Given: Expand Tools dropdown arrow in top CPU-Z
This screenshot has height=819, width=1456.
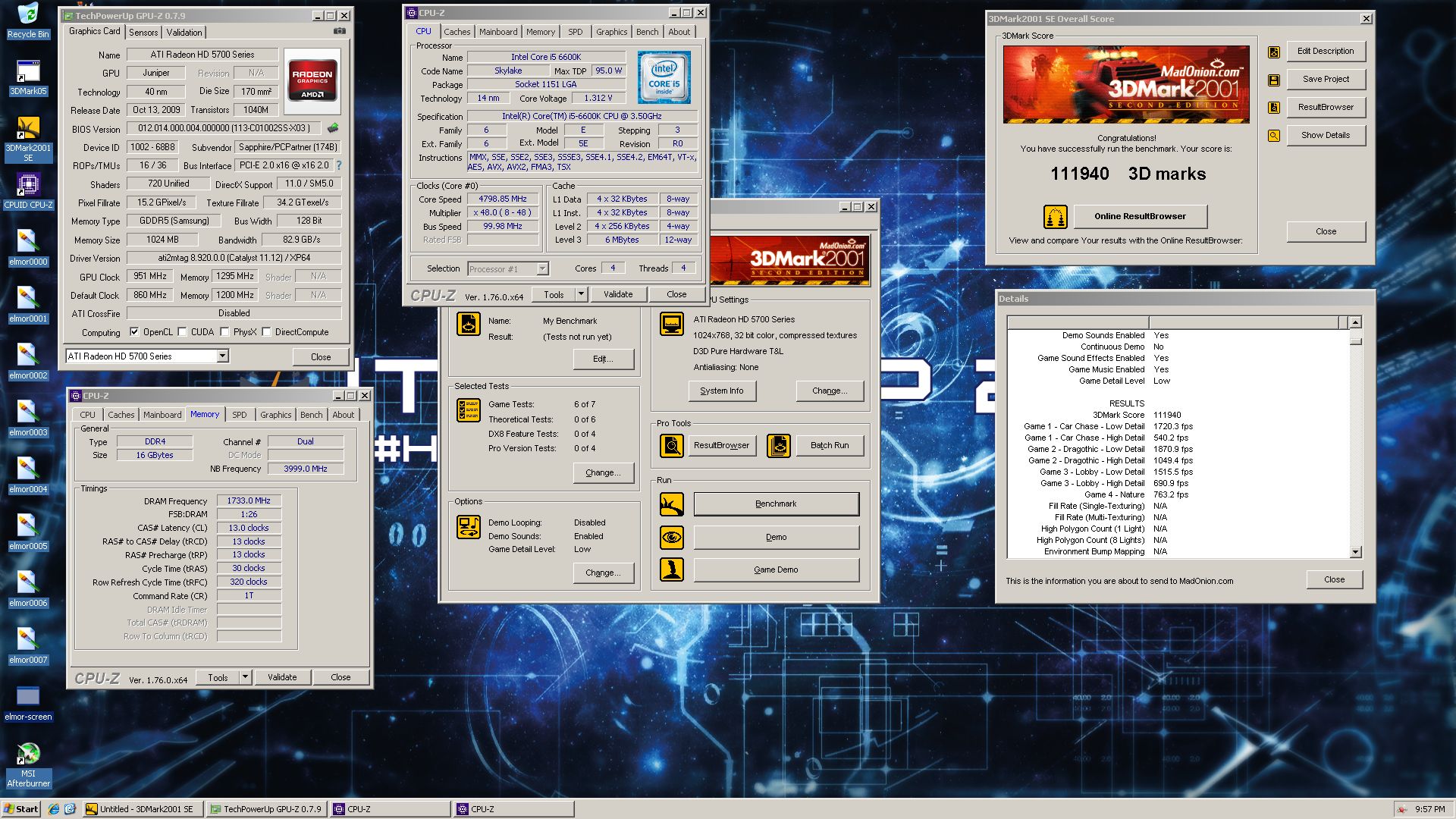Looking at the screenshot, I should (x=581, y=294).
